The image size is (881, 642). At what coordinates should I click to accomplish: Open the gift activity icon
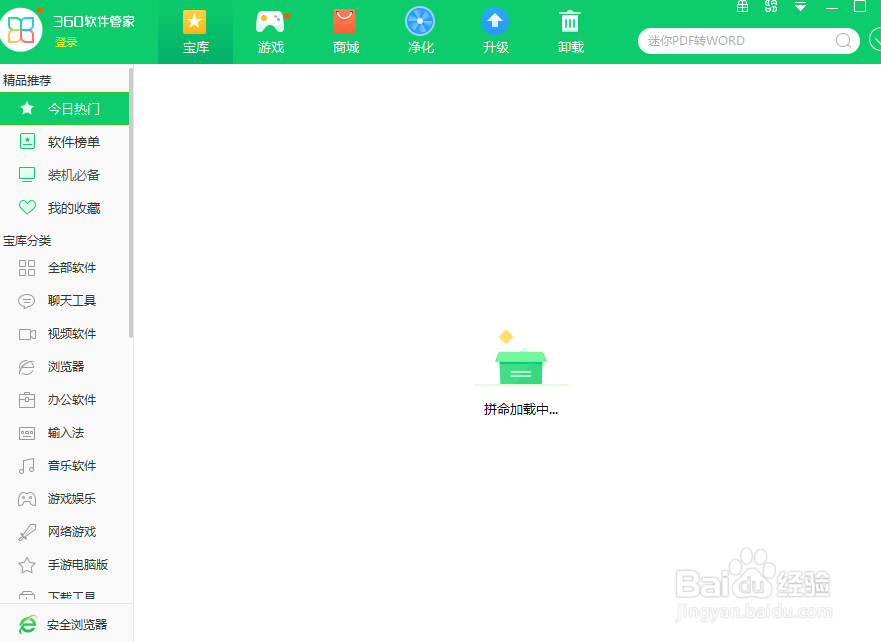(741, 7)
